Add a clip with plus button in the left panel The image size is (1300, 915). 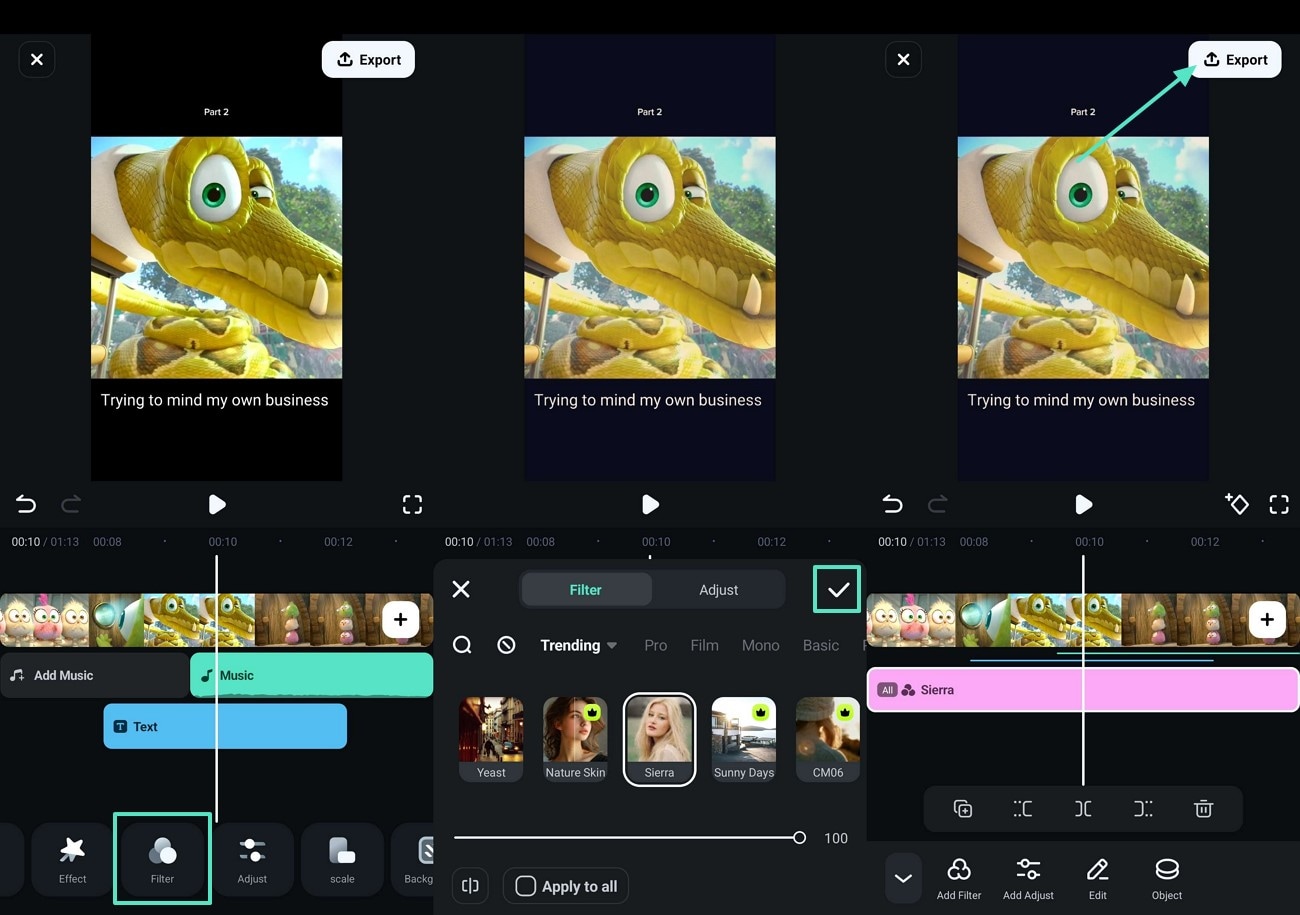coord(400,620)
